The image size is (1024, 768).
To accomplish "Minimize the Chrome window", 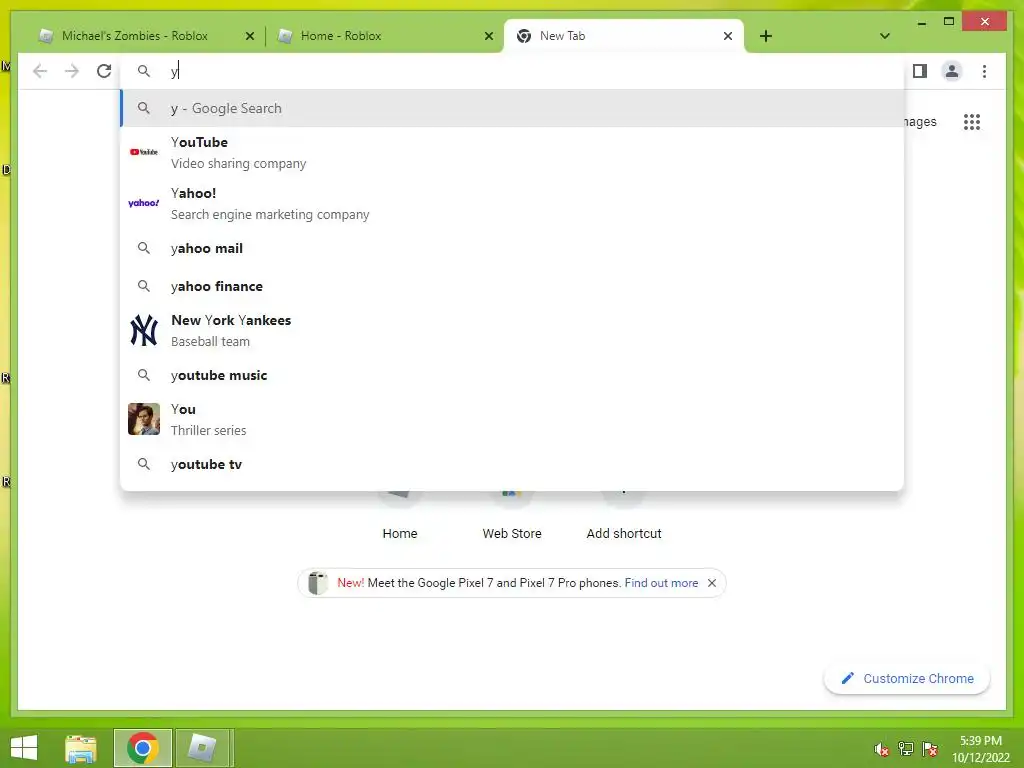I will pyautogui.click(x=921, y=22).
